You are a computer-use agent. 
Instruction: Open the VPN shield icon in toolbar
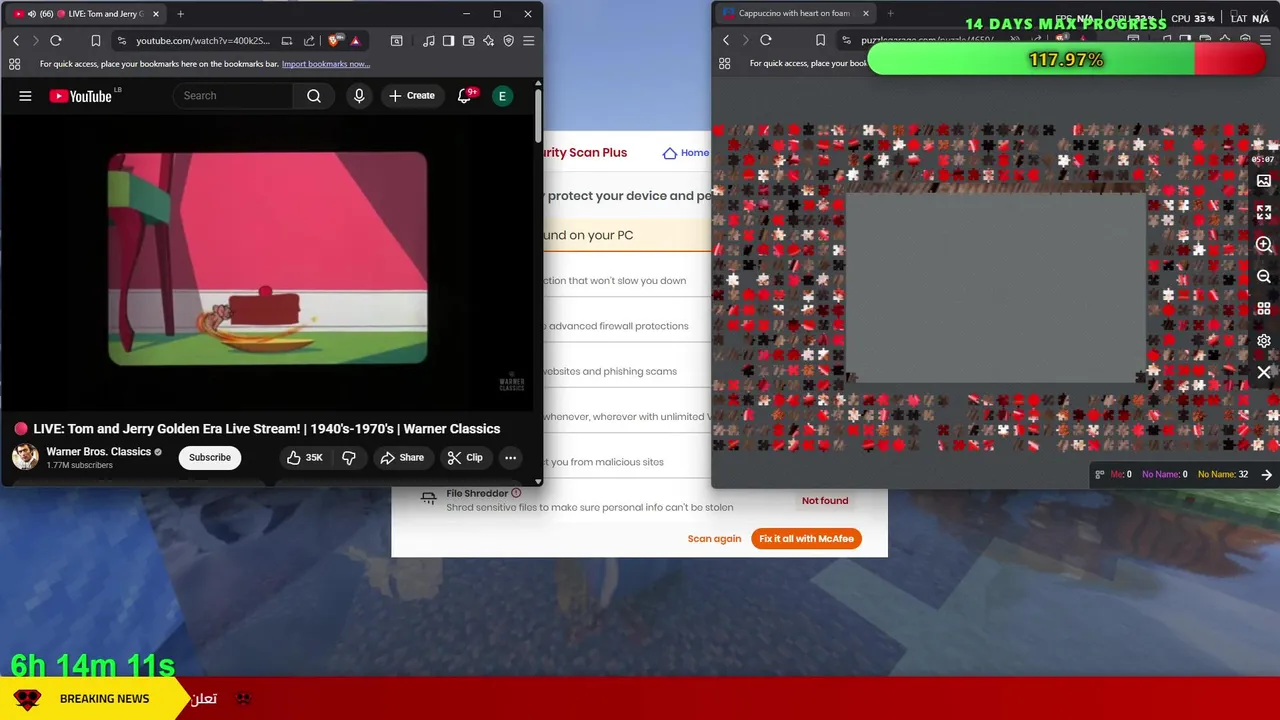pos(508,41)
